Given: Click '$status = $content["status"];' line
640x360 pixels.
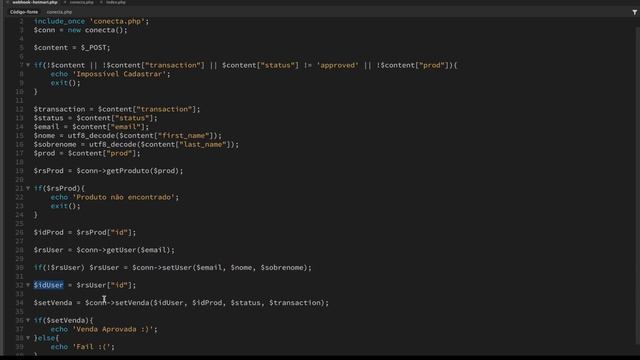Looking at the screenshot, I should click(96, 118).
